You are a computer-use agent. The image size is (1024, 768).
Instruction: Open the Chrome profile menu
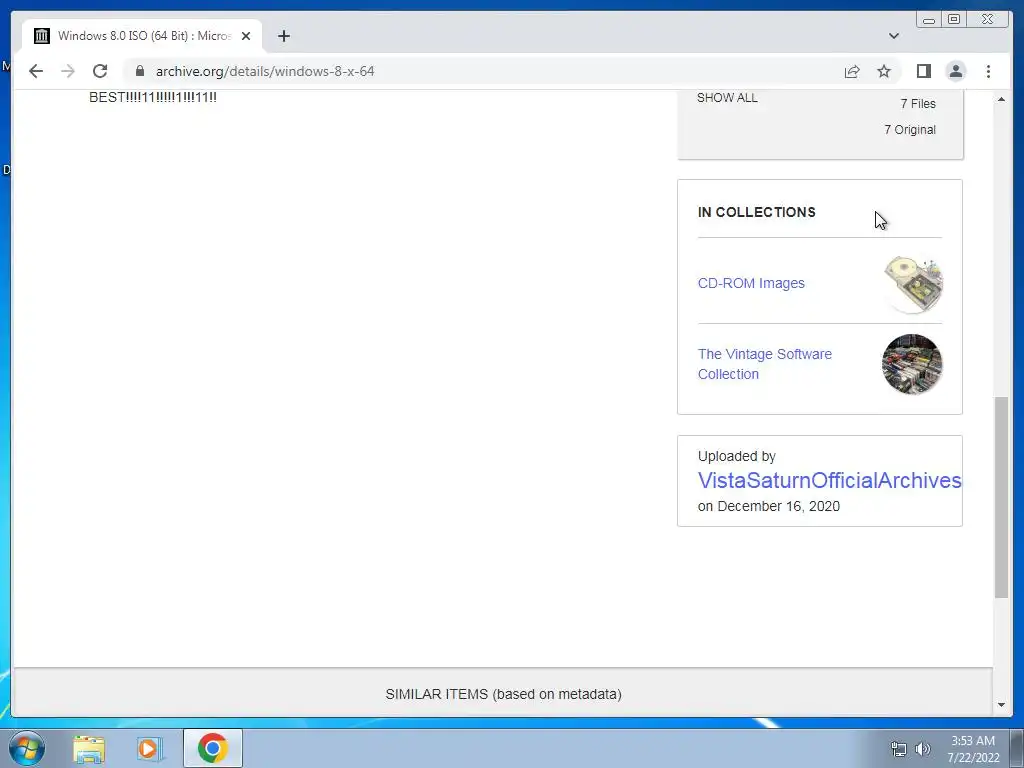955,71
